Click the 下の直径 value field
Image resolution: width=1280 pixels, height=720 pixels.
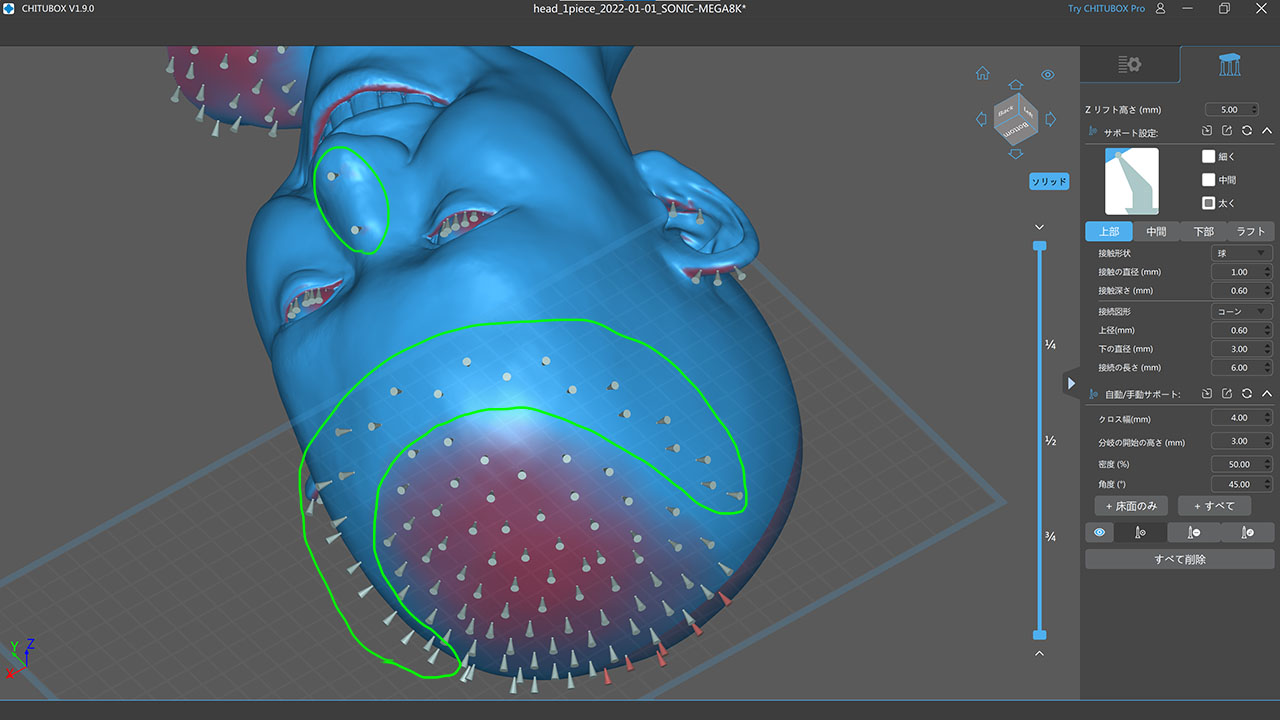pyautogui.click(x=1241, y=349)
